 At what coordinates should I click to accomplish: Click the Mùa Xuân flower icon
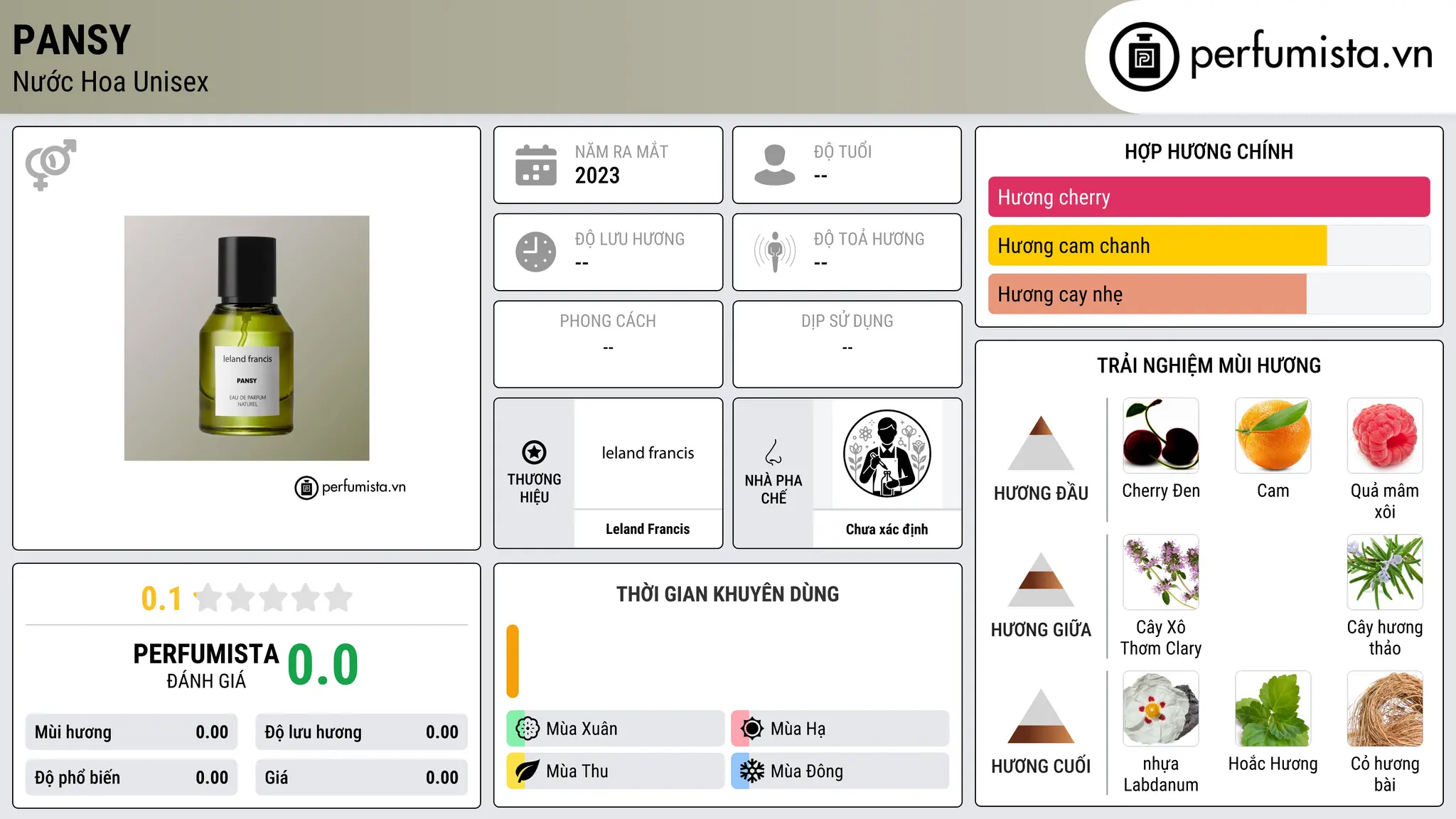point(528,729)
